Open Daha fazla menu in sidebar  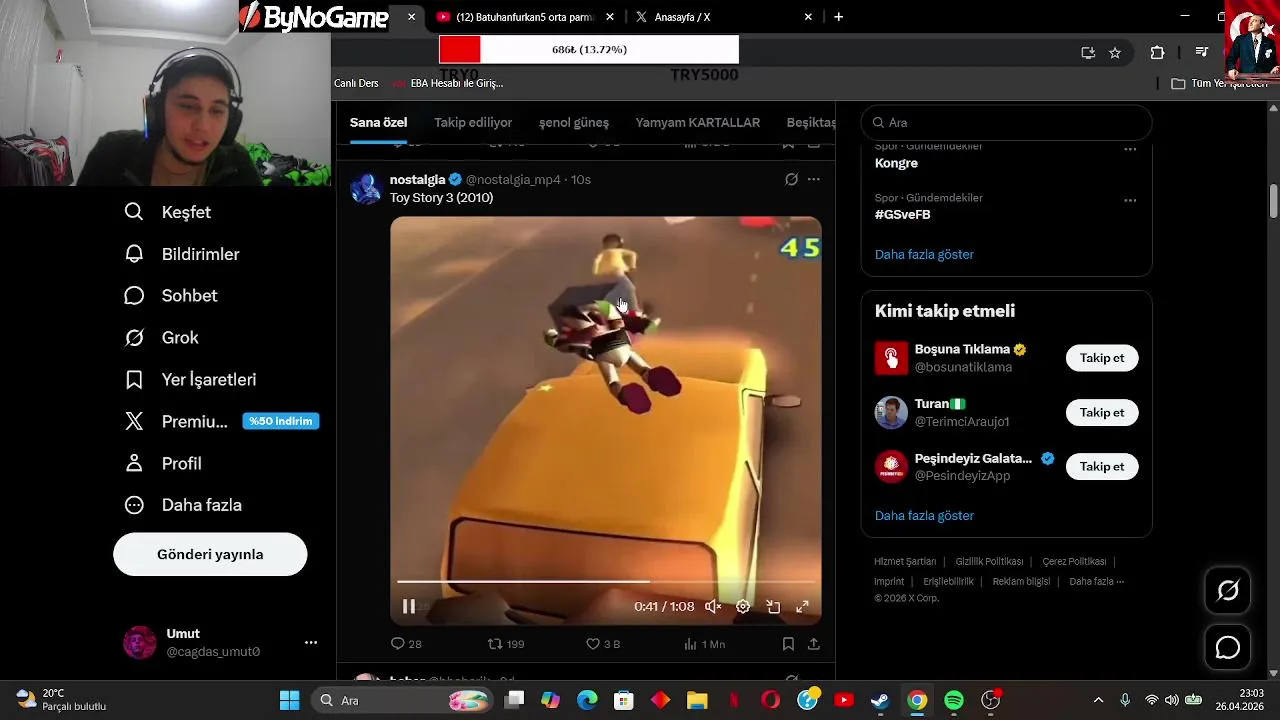182,506
